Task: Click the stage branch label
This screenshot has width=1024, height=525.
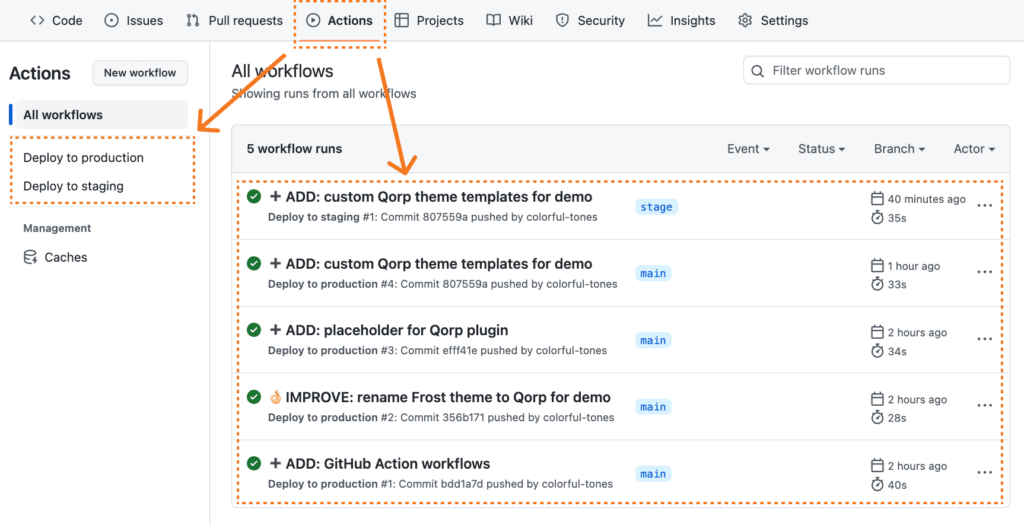Action: coord(656,207)
